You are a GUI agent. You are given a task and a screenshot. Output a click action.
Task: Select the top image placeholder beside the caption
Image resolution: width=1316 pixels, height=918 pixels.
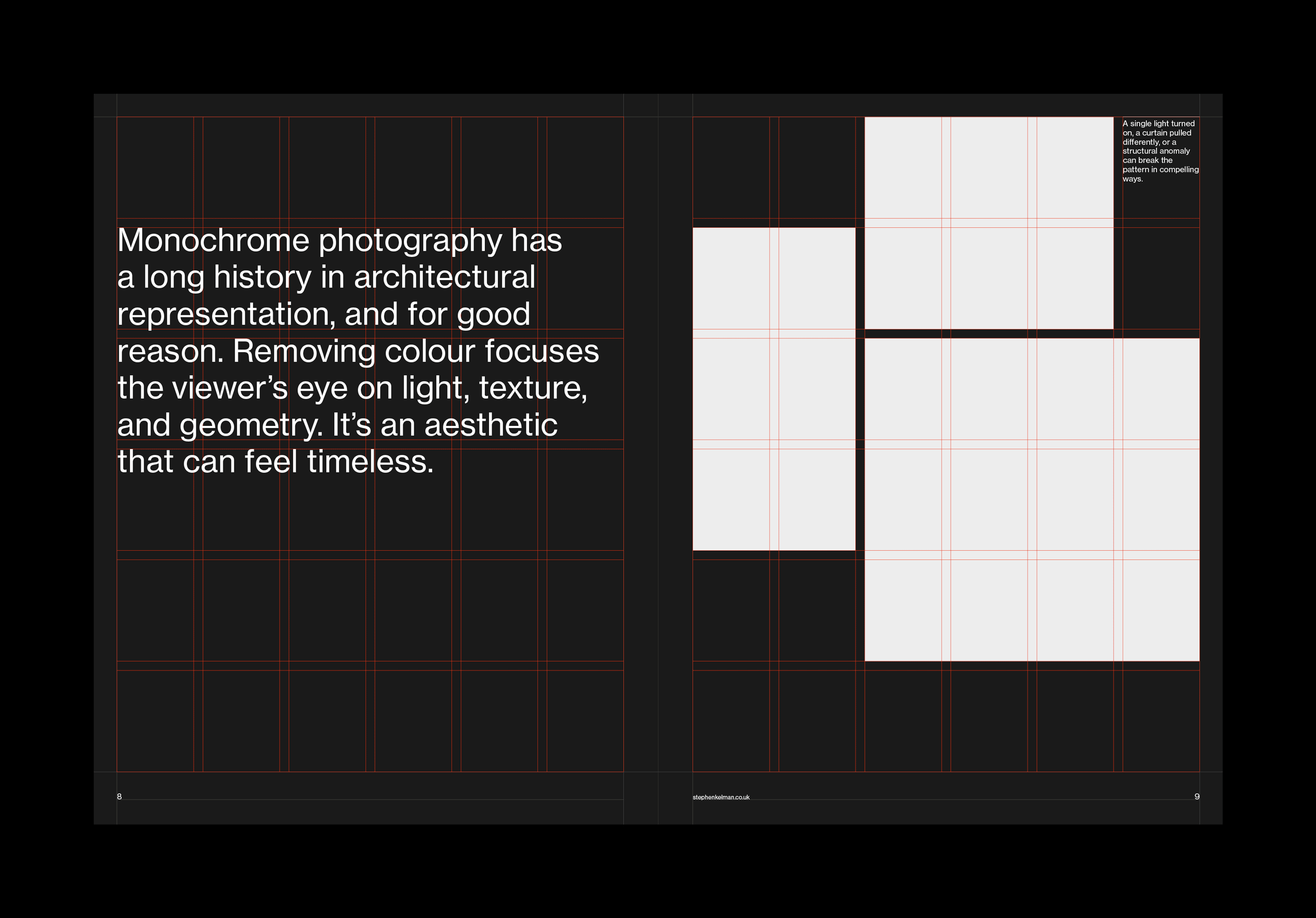point(988,222)
